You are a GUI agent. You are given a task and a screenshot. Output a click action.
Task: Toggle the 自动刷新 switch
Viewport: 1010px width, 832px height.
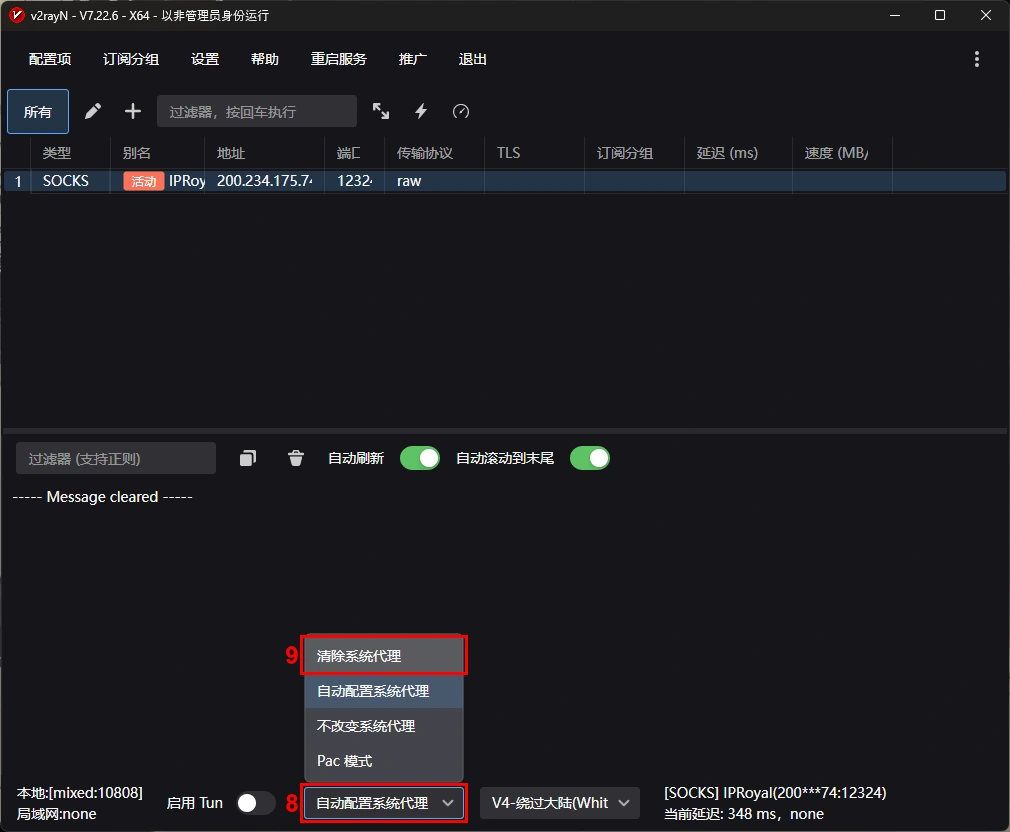click(420, 458)
